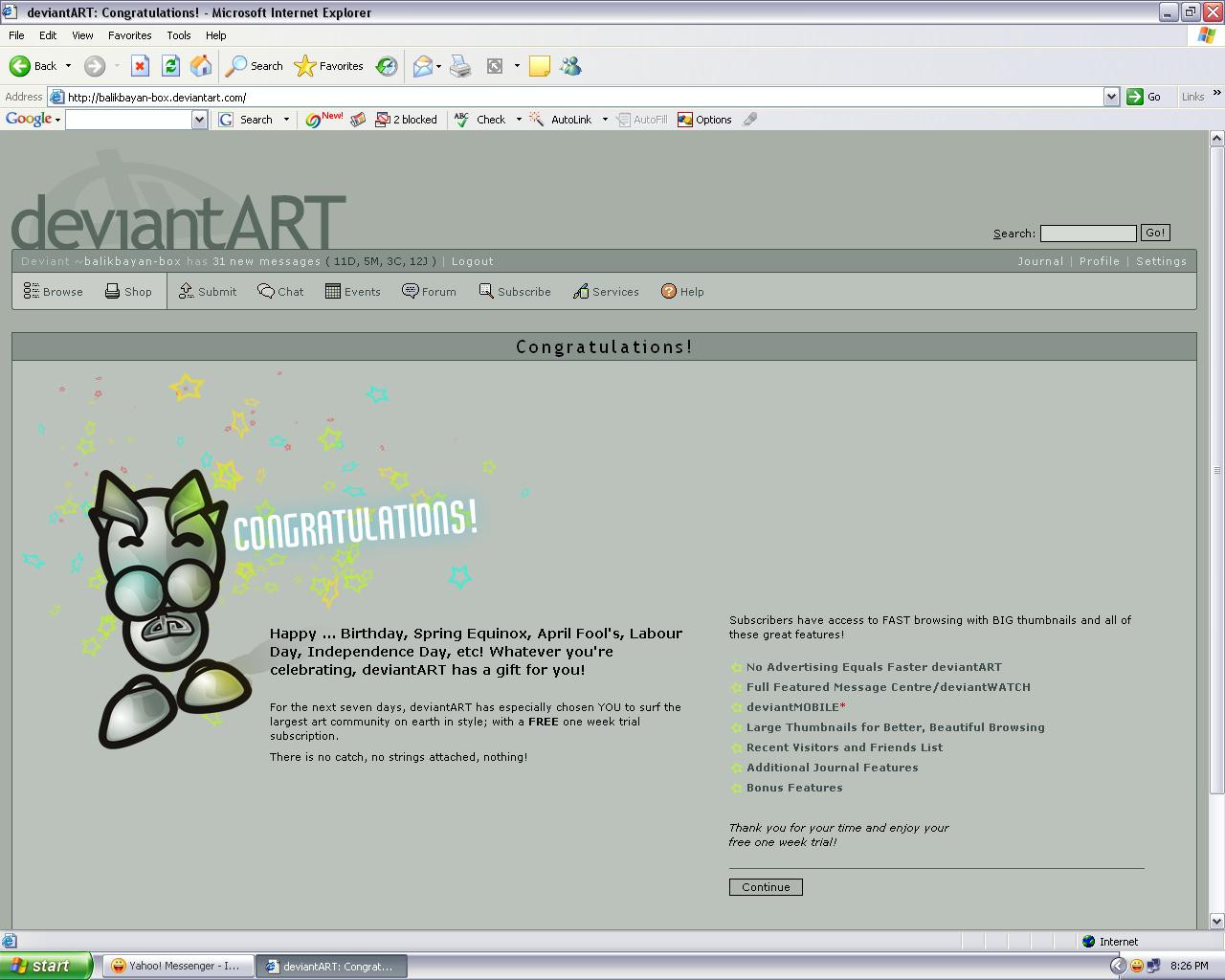
Task: Click the Forward arrow button
Action: [x=94, y=66]
